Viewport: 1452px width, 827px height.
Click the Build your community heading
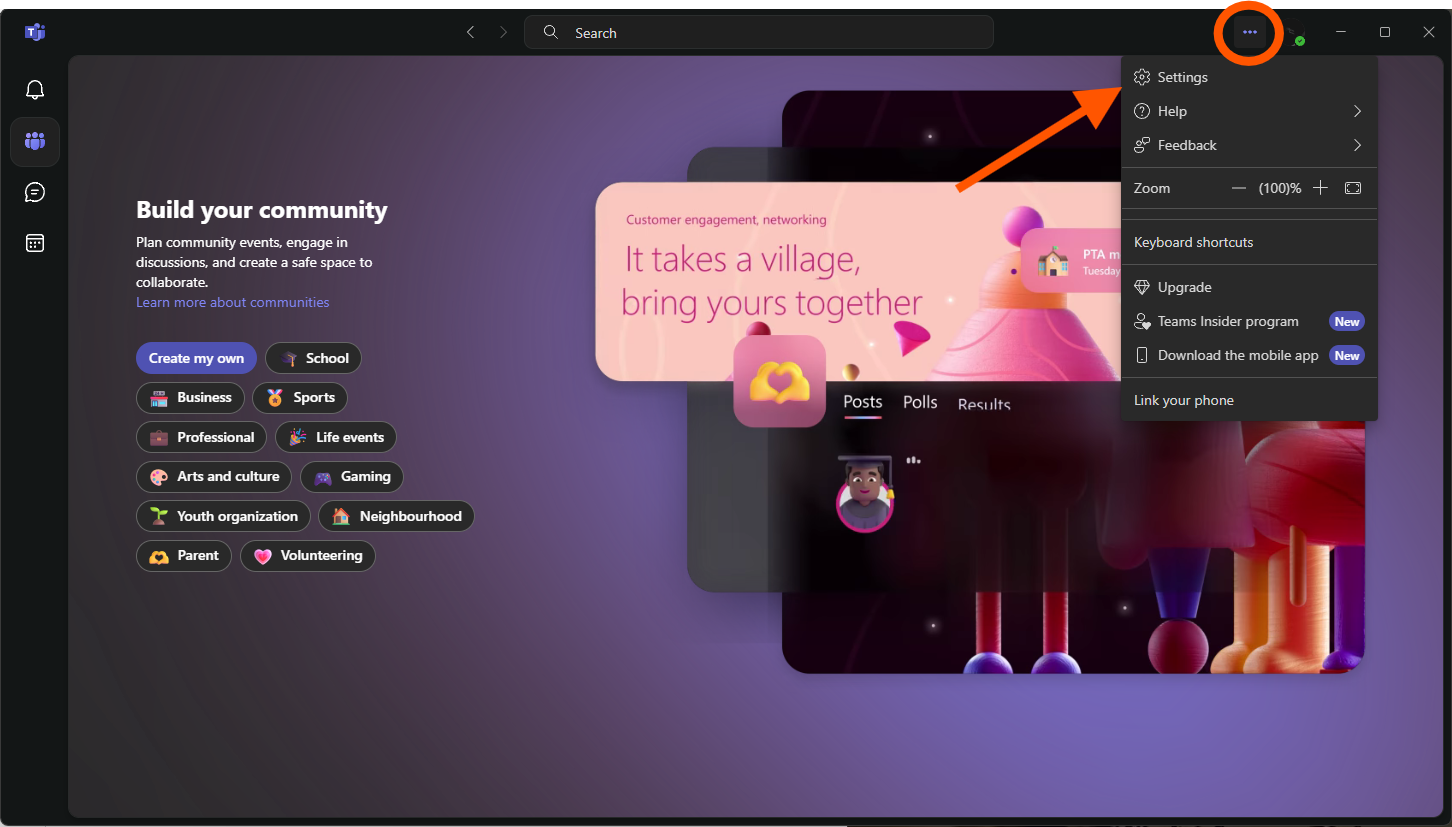[x=262, y=210]
